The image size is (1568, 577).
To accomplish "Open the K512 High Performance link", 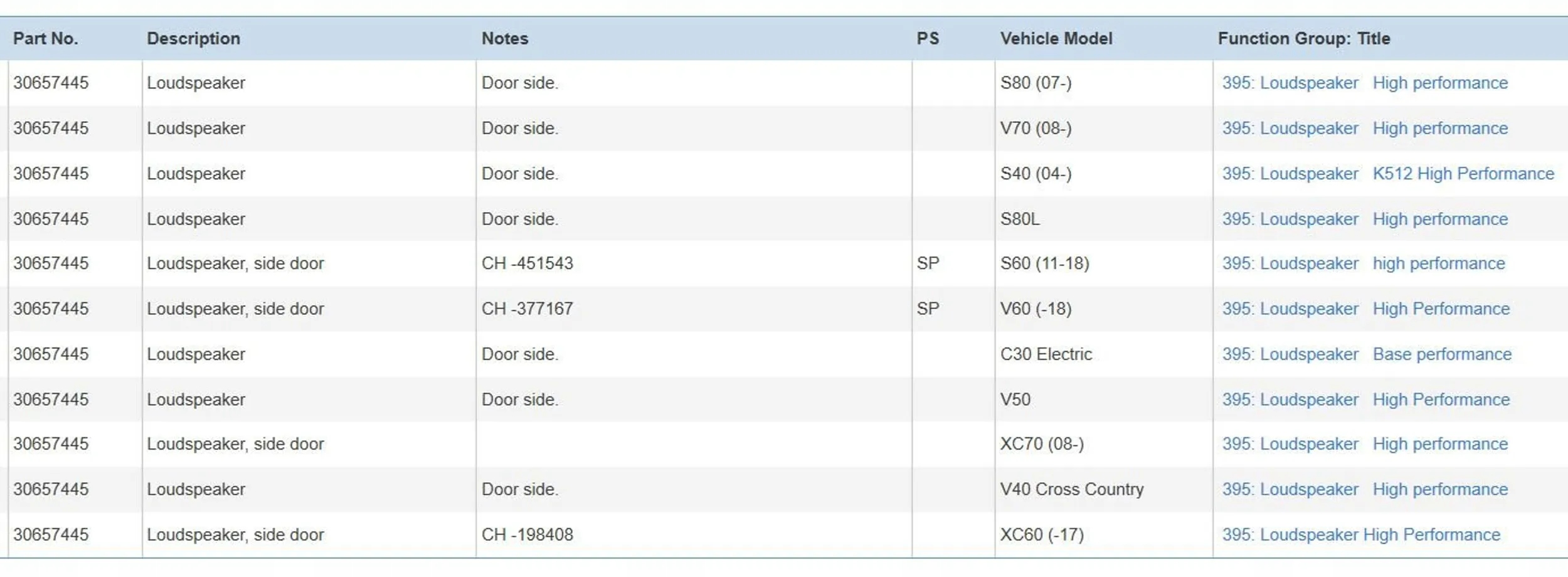I will (1463, 174).
